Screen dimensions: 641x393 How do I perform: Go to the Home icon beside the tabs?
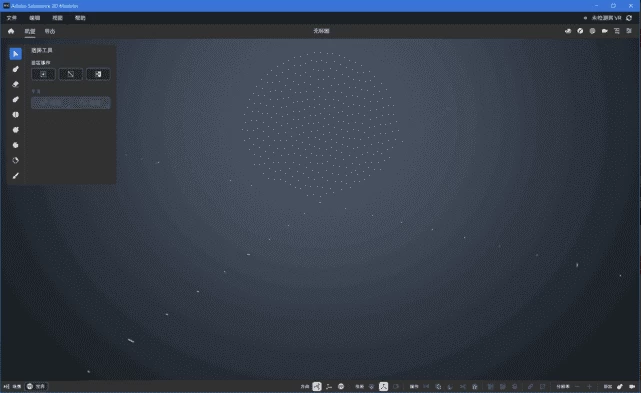11,31
